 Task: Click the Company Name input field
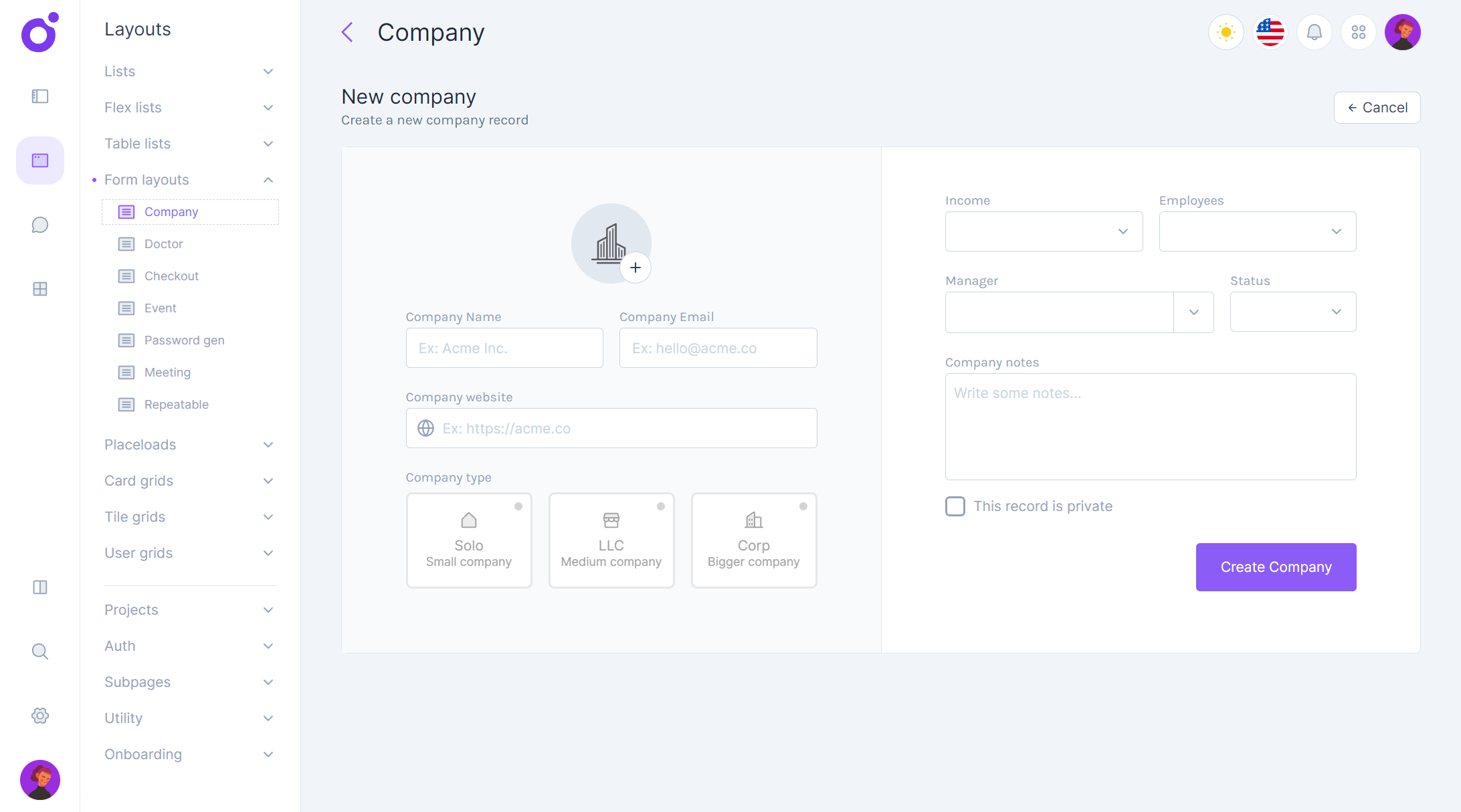(504, 347)
